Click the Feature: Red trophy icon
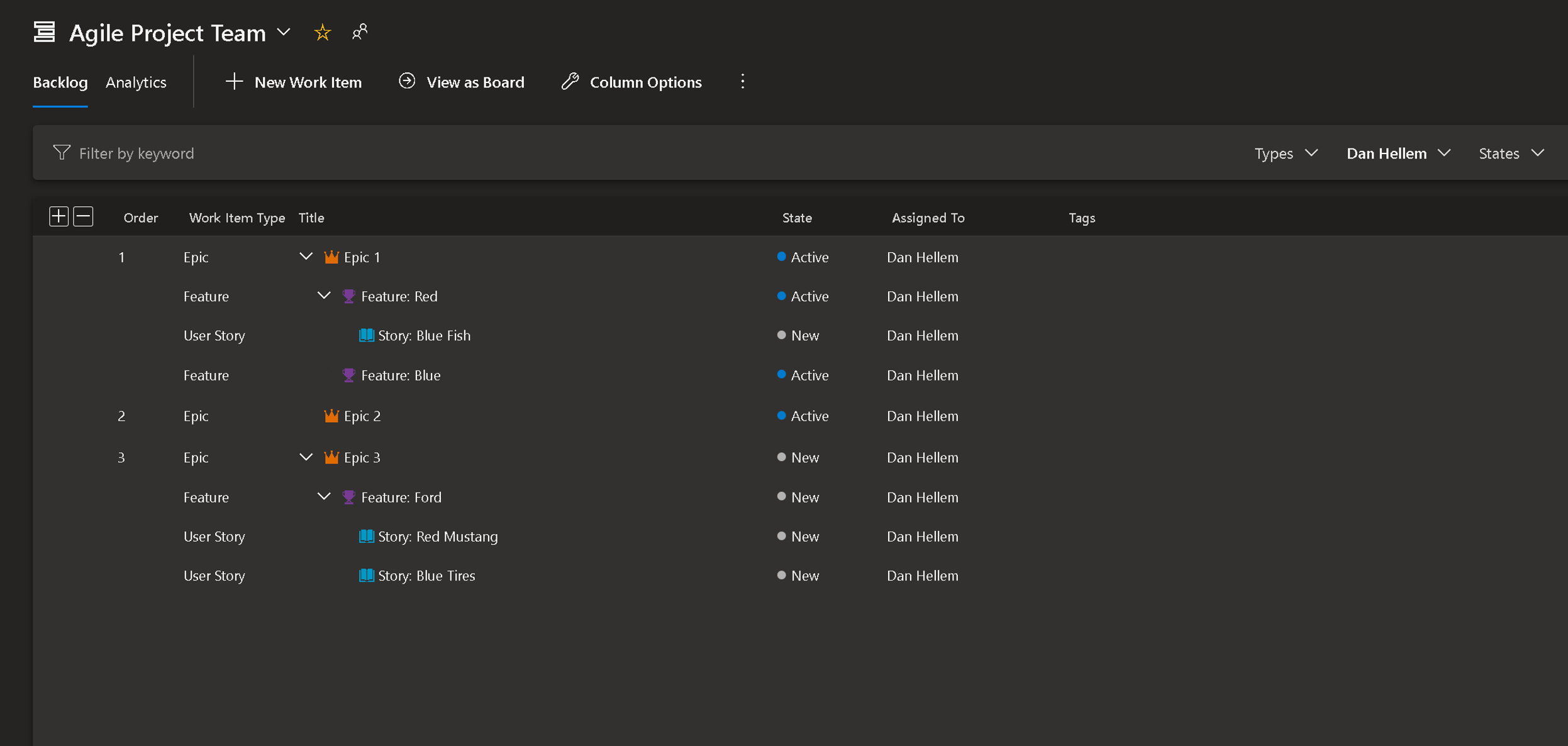The height and width of the screenshot is (746, 1568). 348,296
